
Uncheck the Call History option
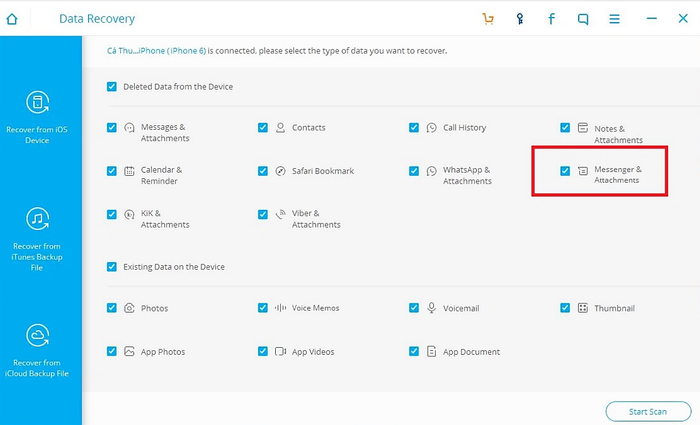pos(414,128)
